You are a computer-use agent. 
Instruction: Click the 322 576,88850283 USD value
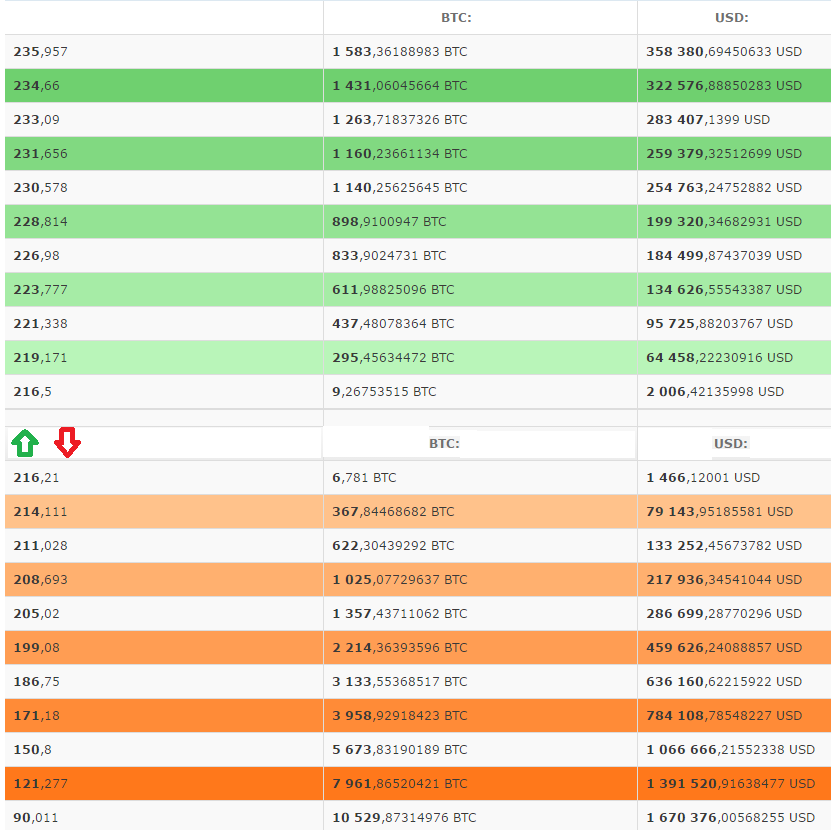(x=724, y=86)
